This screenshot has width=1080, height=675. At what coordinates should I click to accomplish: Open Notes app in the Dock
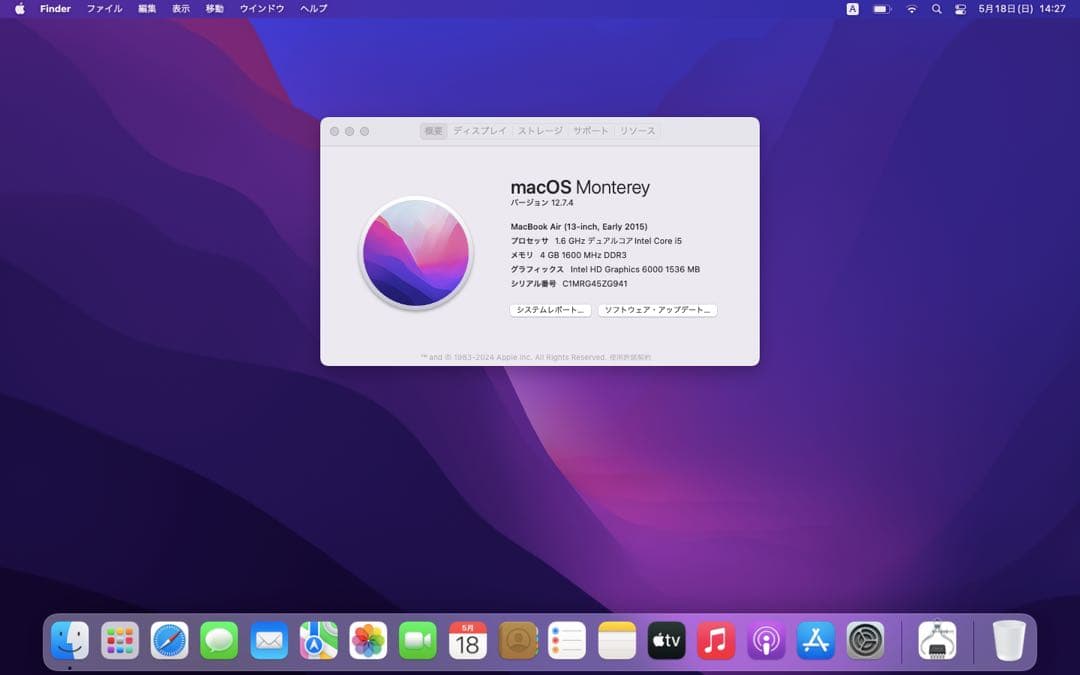pos(617,640)
